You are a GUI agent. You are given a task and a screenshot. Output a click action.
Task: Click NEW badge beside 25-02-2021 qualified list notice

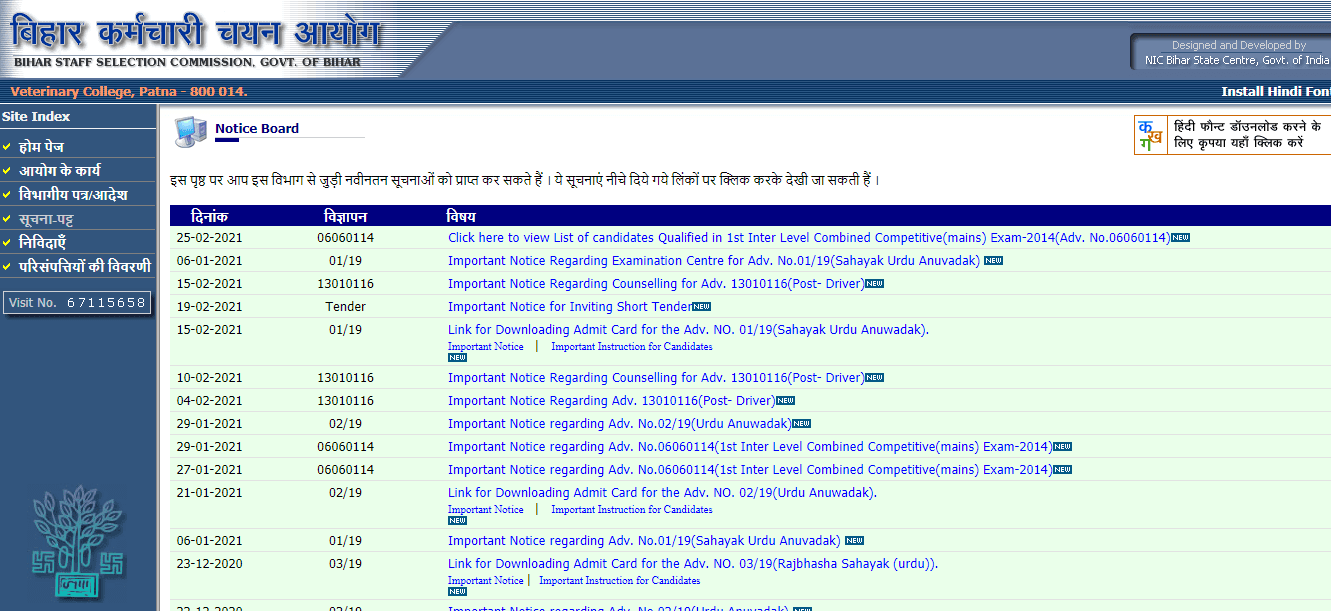tap(1180, 238)
